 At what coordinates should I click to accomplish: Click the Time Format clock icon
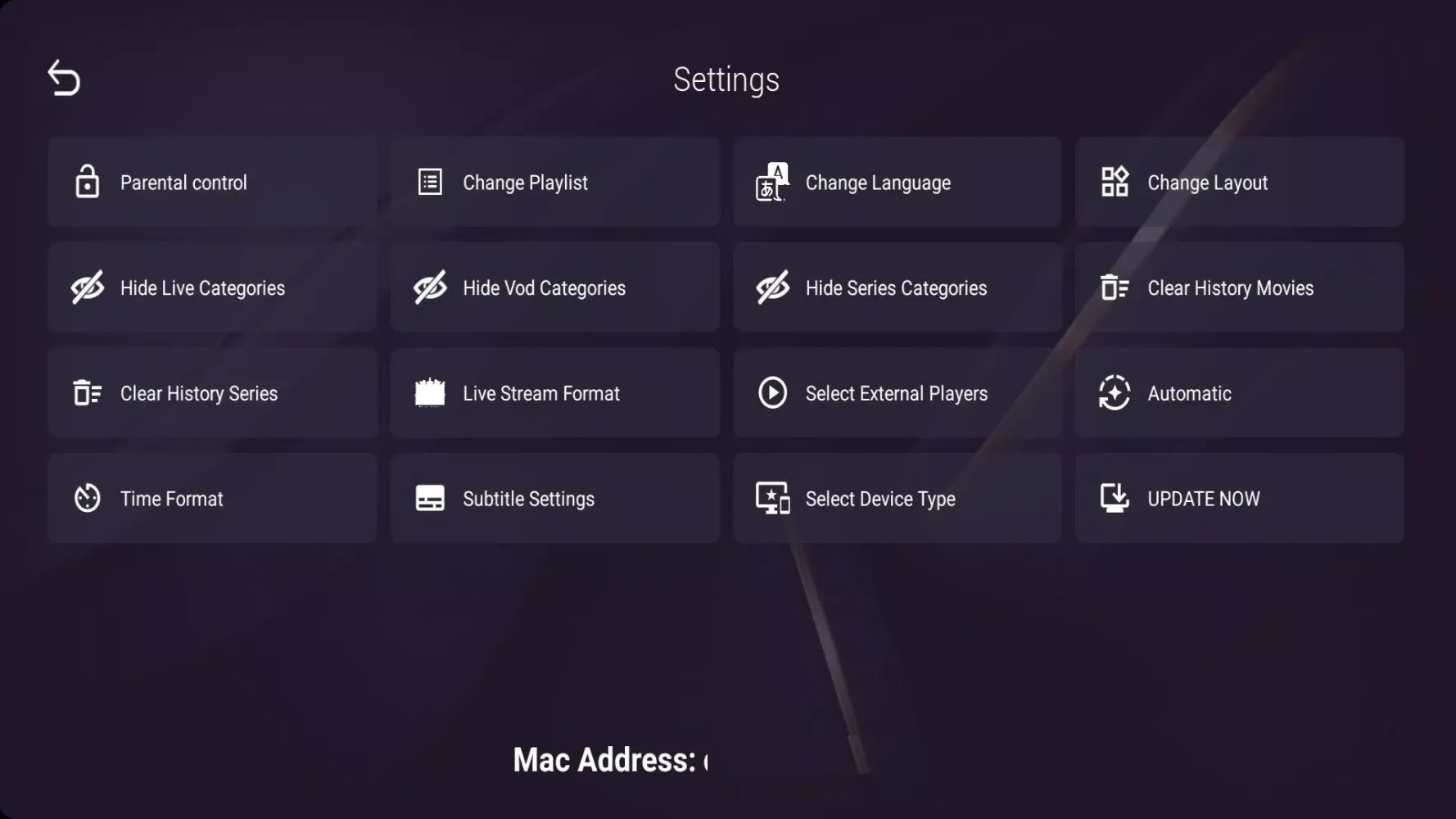point(87,499)
